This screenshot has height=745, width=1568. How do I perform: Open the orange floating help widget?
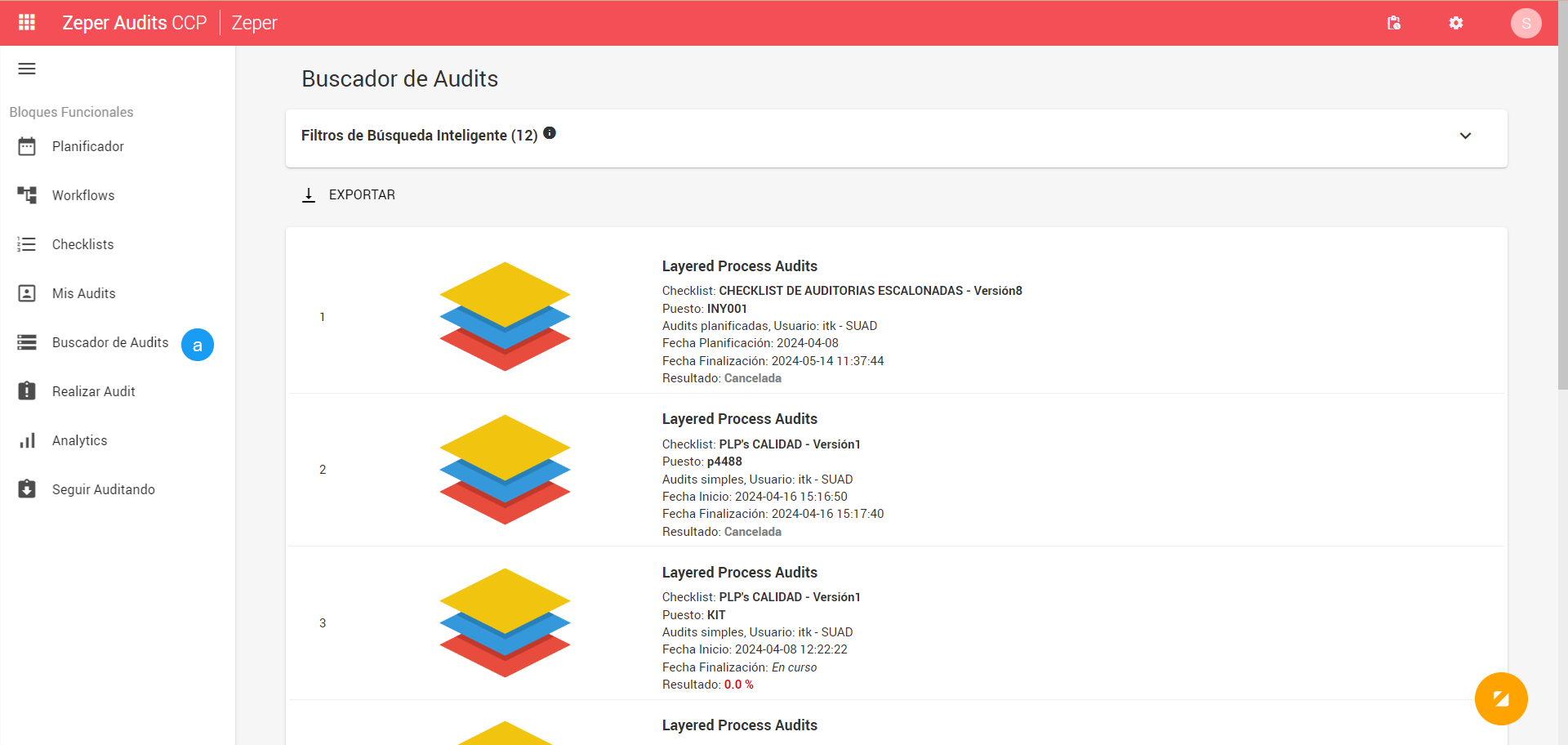pos(1501,698)
